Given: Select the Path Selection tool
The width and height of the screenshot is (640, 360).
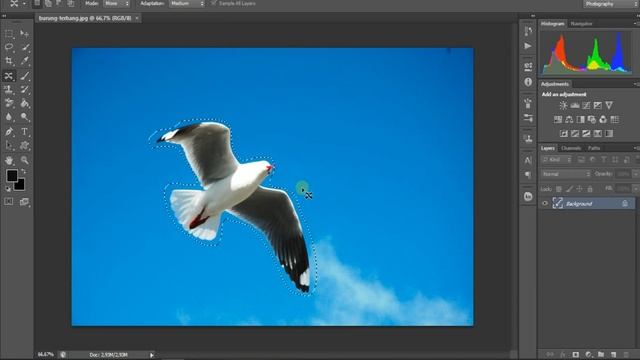Looking at the screenshot, I should tap(9, 146).
